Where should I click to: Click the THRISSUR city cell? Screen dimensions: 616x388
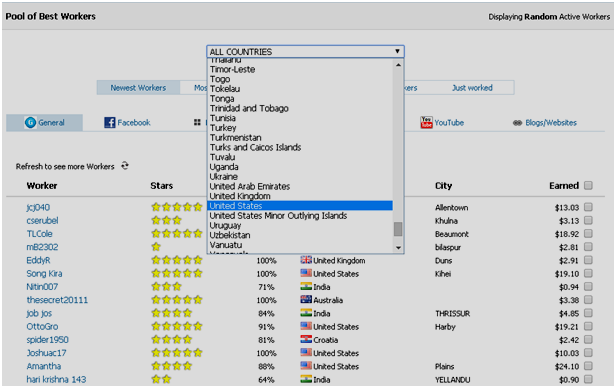pos(452,313)
